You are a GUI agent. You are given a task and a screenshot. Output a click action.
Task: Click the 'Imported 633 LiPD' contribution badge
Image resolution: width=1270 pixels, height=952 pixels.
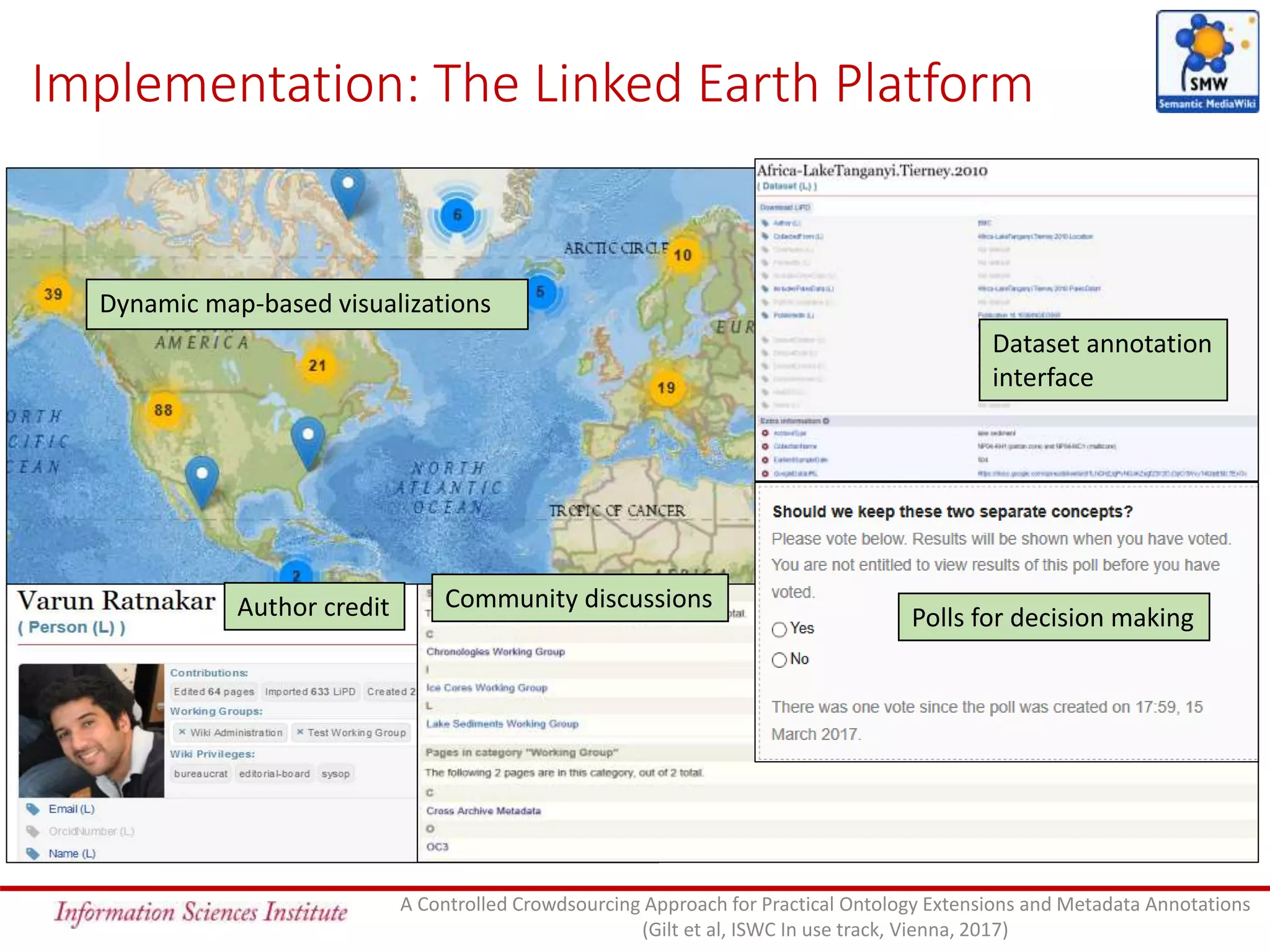coord(310,692)
